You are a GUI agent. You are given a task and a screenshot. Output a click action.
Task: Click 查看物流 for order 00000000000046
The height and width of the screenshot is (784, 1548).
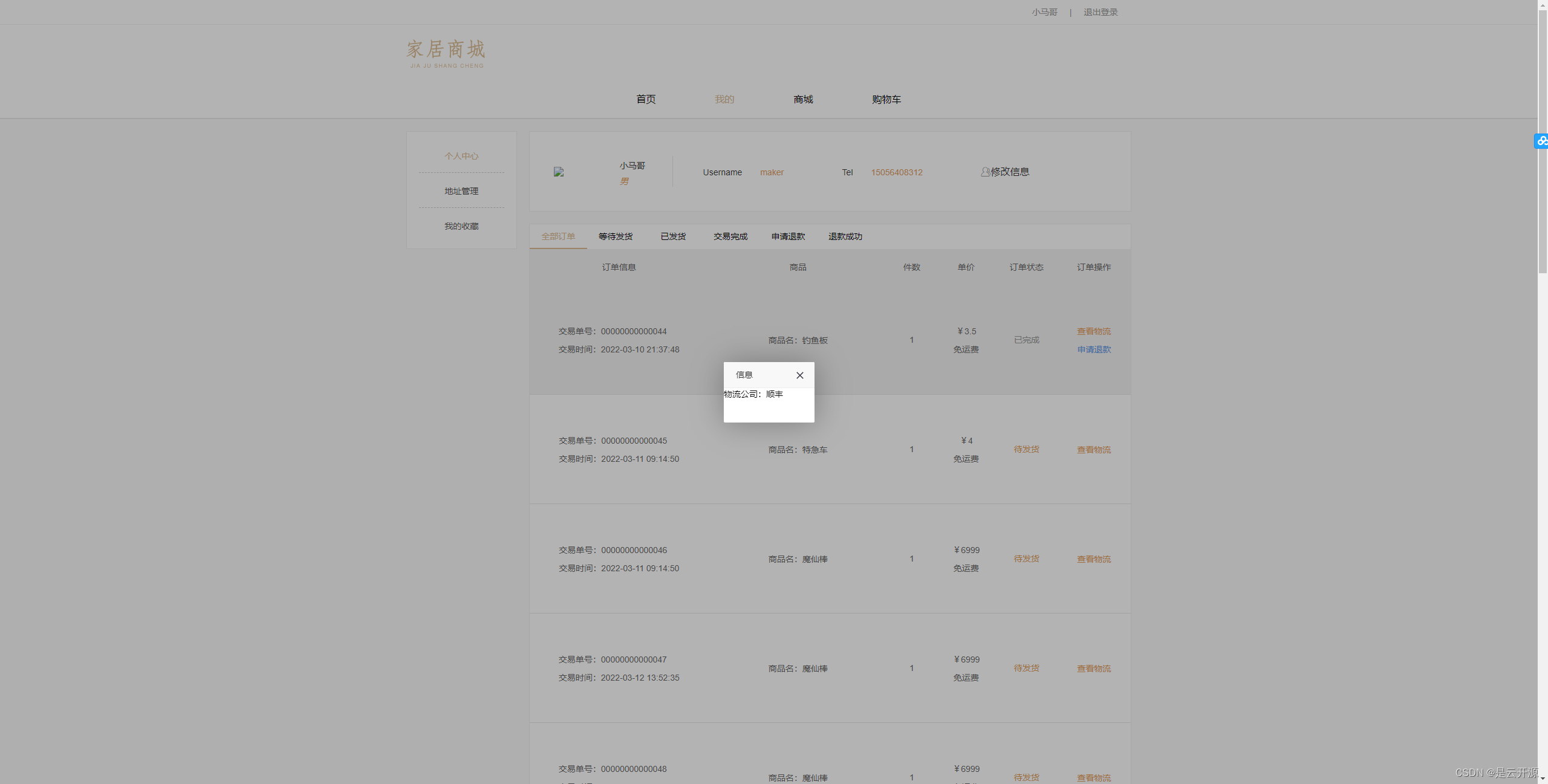tap(1093, 558)
